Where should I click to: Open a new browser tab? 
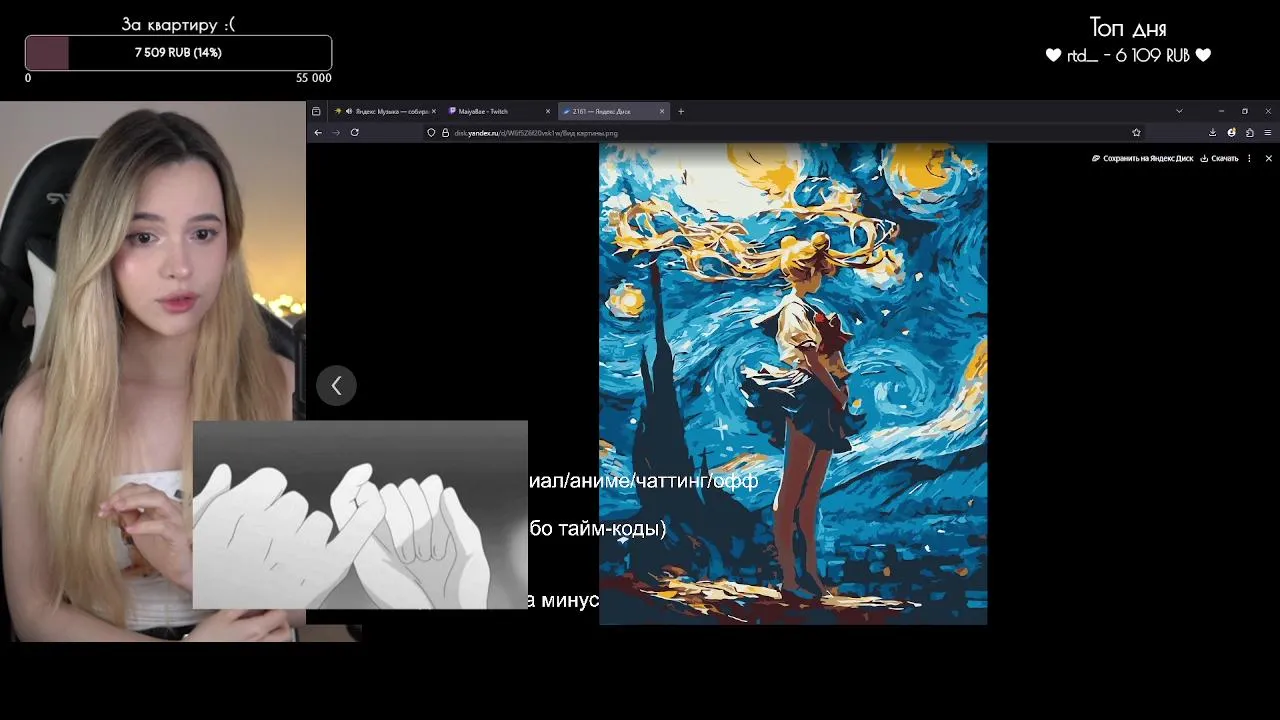(x=681, y=111)
